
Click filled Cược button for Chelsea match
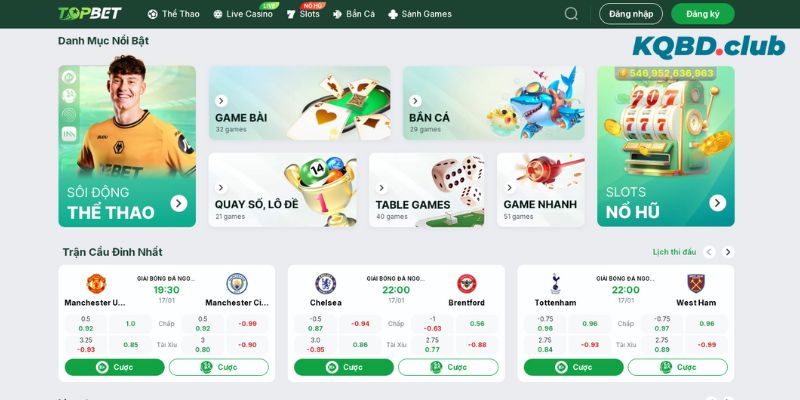point(344,367)
